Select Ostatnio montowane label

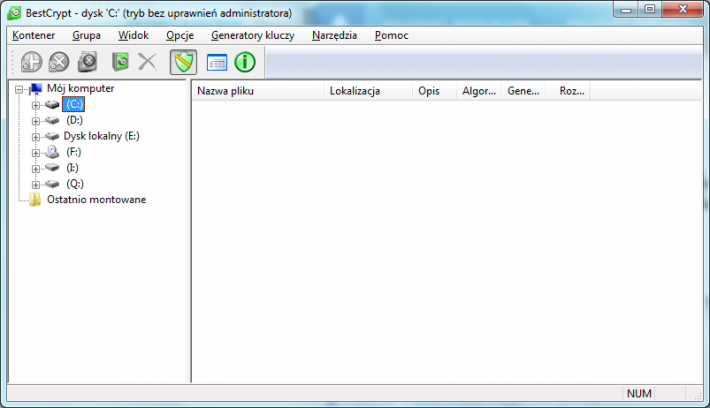96,200
